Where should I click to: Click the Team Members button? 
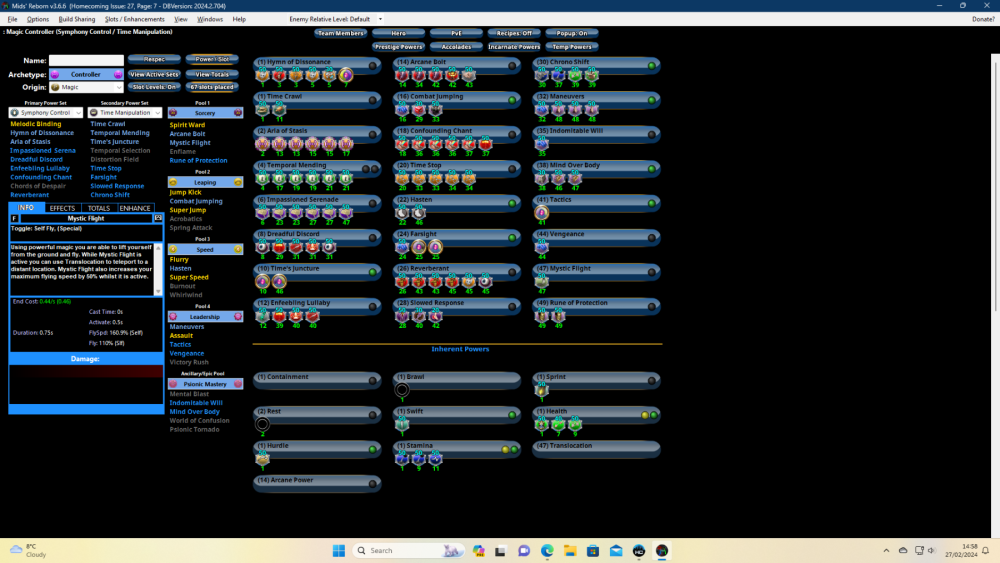(341, 33)
